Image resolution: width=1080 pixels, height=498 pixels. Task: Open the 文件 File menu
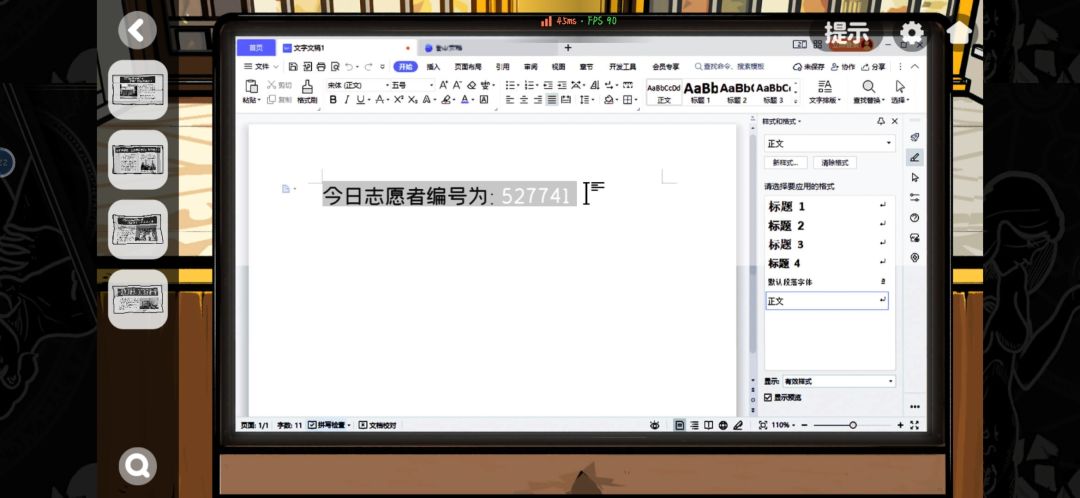(261, 67)
